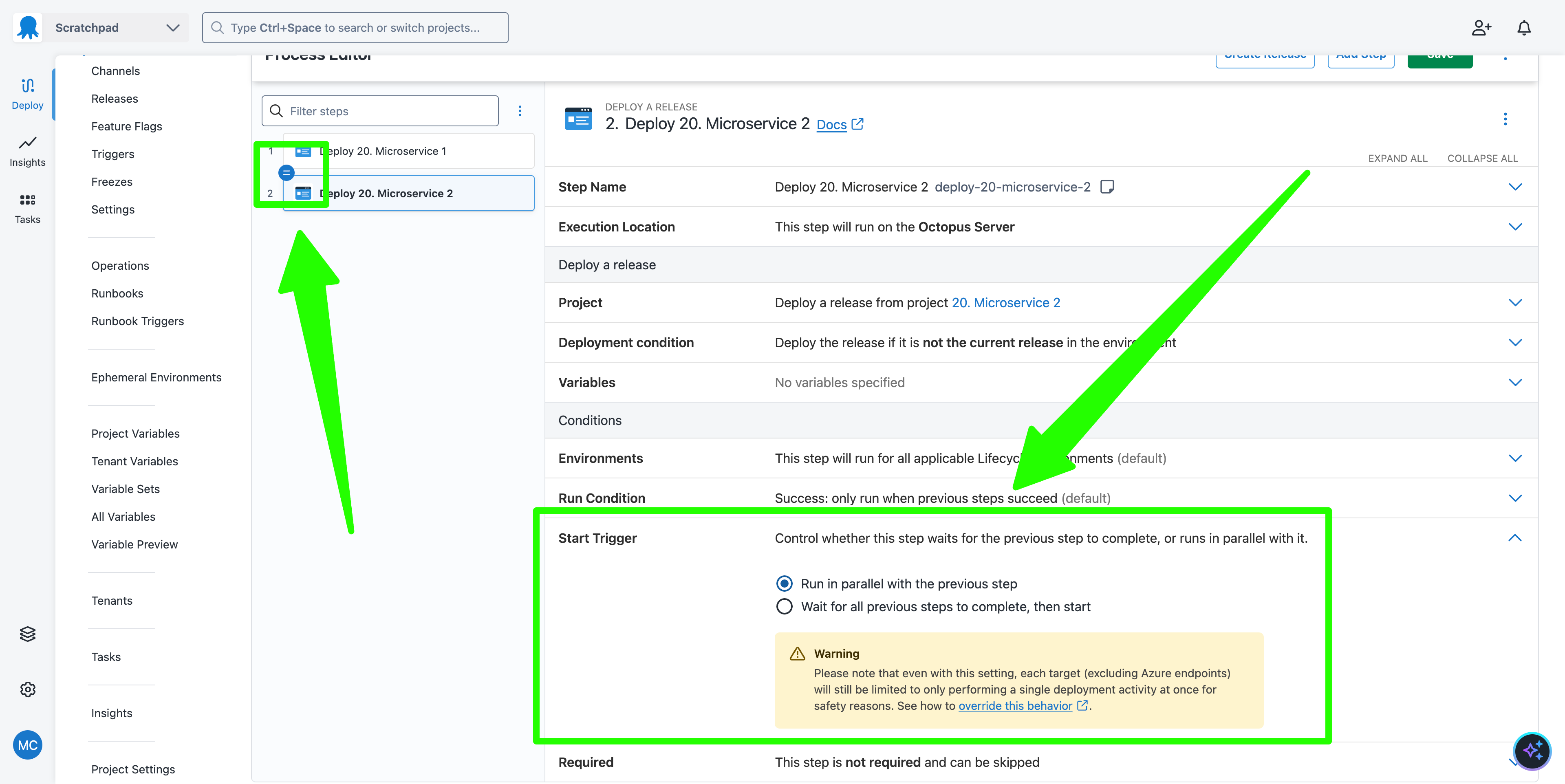Open Variable Sets in project menu
Image resolution: width=1565 pixels, height=784 pixels.
[x=126, y=489]
